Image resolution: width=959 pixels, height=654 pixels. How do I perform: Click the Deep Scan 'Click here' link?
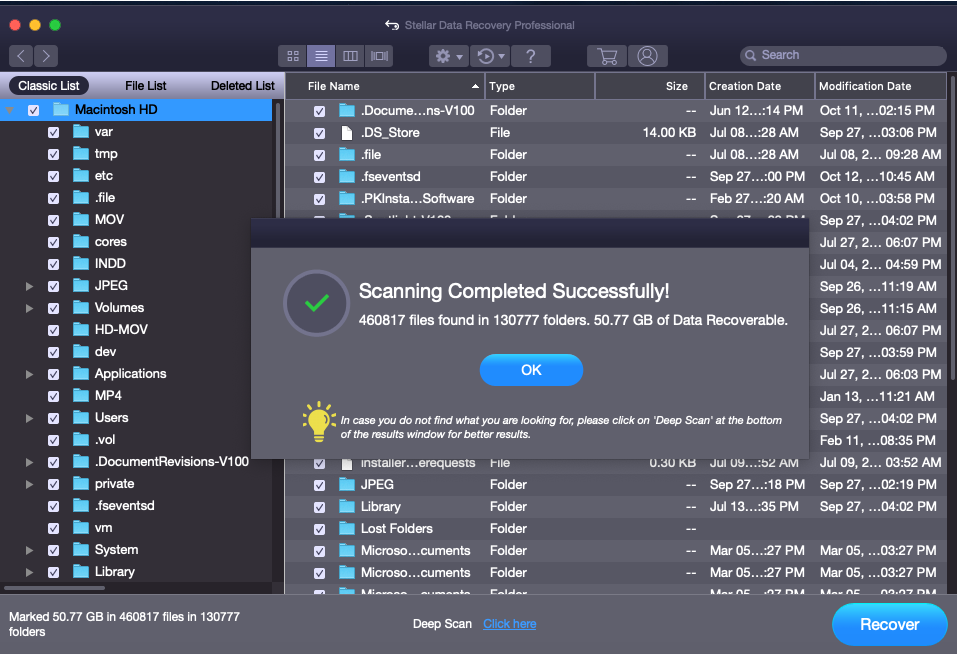click(509, 624)
